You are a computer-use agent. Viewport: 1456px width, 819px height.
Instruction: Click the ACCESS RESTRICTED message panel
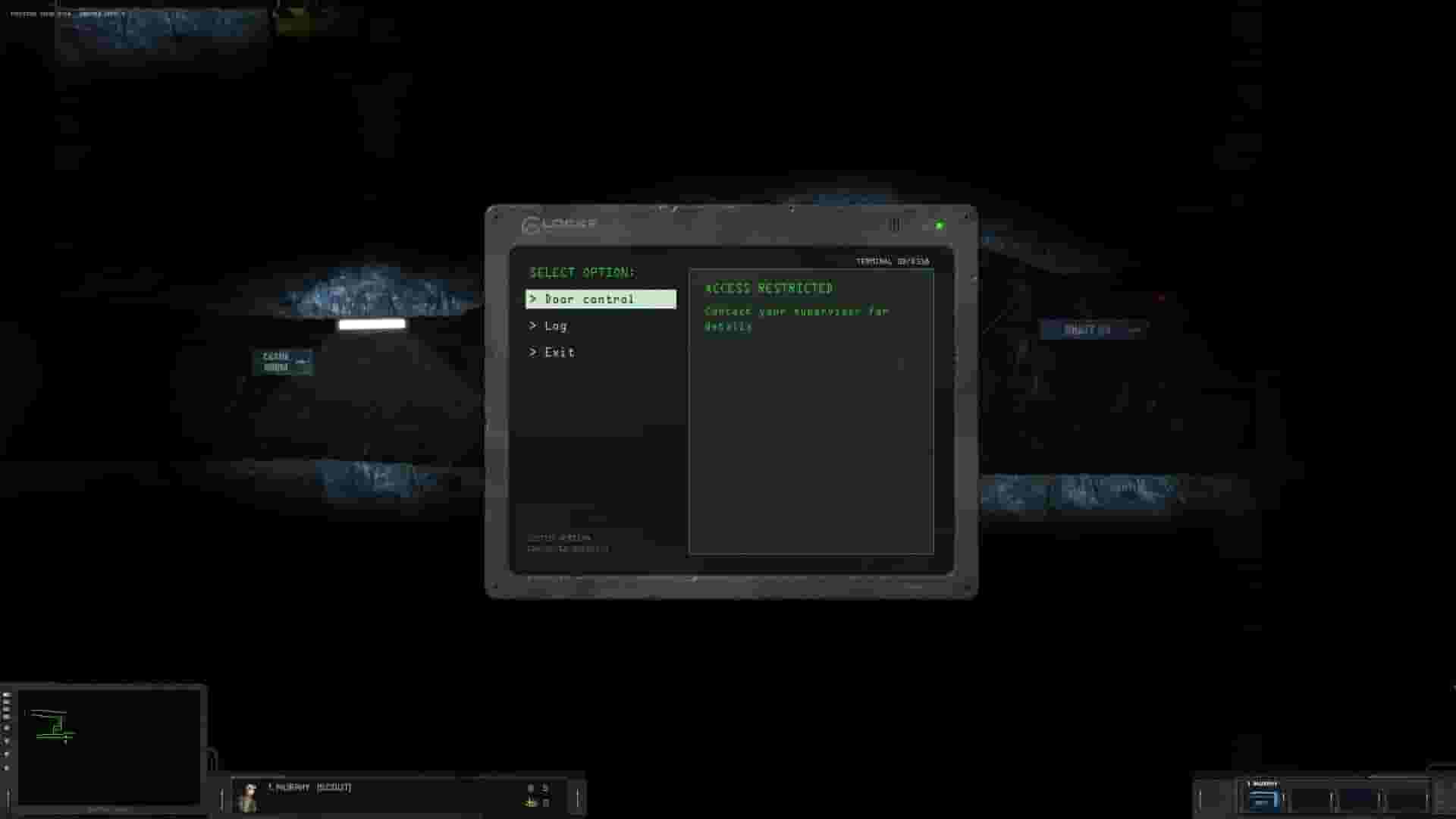[x=767, y=288]
